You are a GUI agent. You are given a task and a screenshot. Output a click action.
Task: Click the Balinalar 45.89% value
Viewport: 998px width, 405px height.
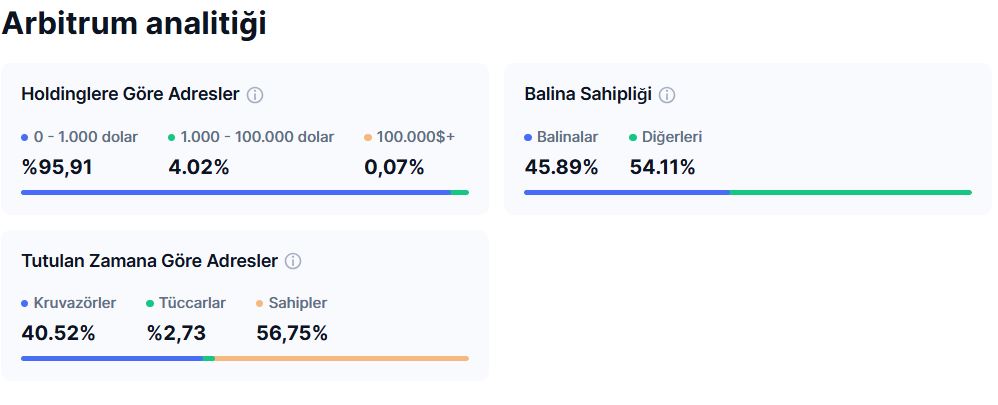(x=561, y=167)
